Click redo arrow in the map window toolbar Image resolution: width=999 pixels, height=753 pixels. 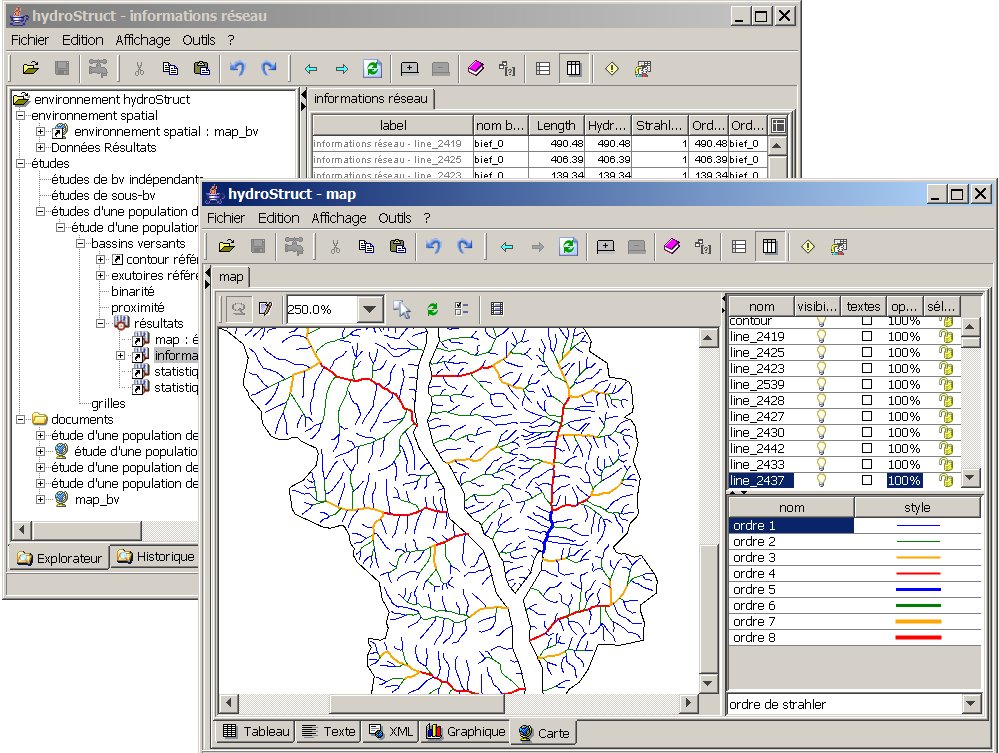pyautogui.click(x=466, y=247)
